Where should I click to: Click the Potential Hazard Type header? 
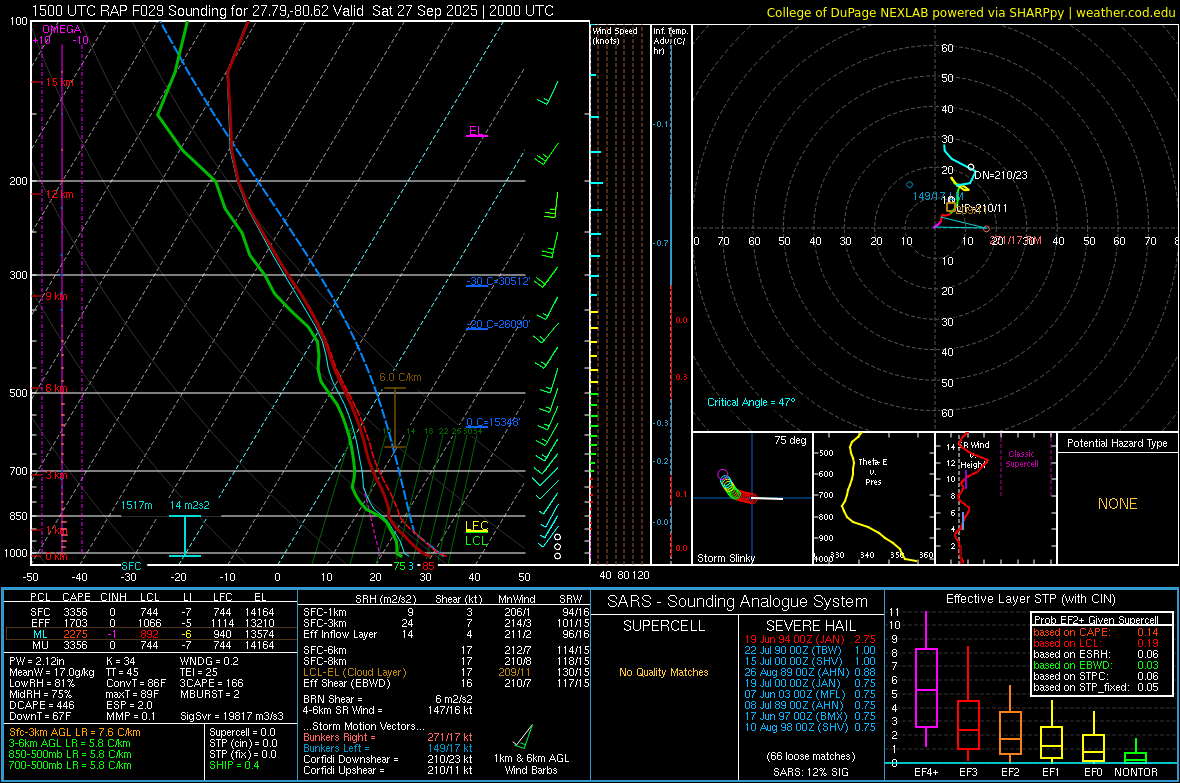tap(1118, 443)
